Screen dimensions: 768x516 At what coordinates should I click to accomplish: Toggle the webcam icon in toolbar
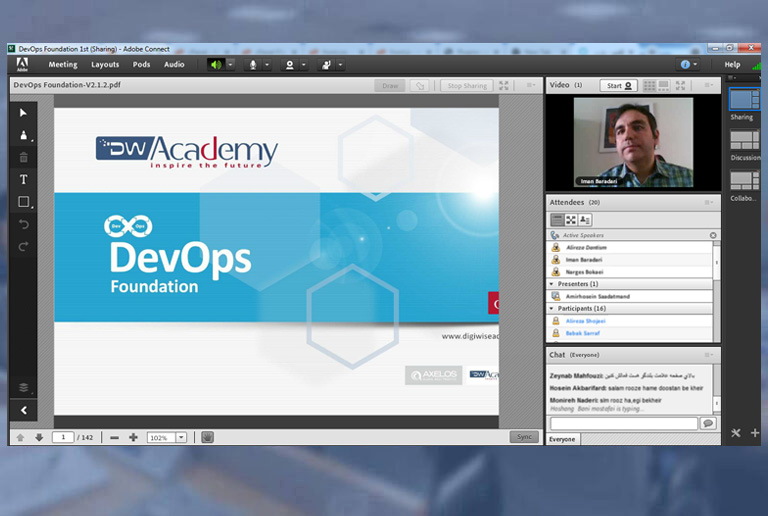coord(289,65)
